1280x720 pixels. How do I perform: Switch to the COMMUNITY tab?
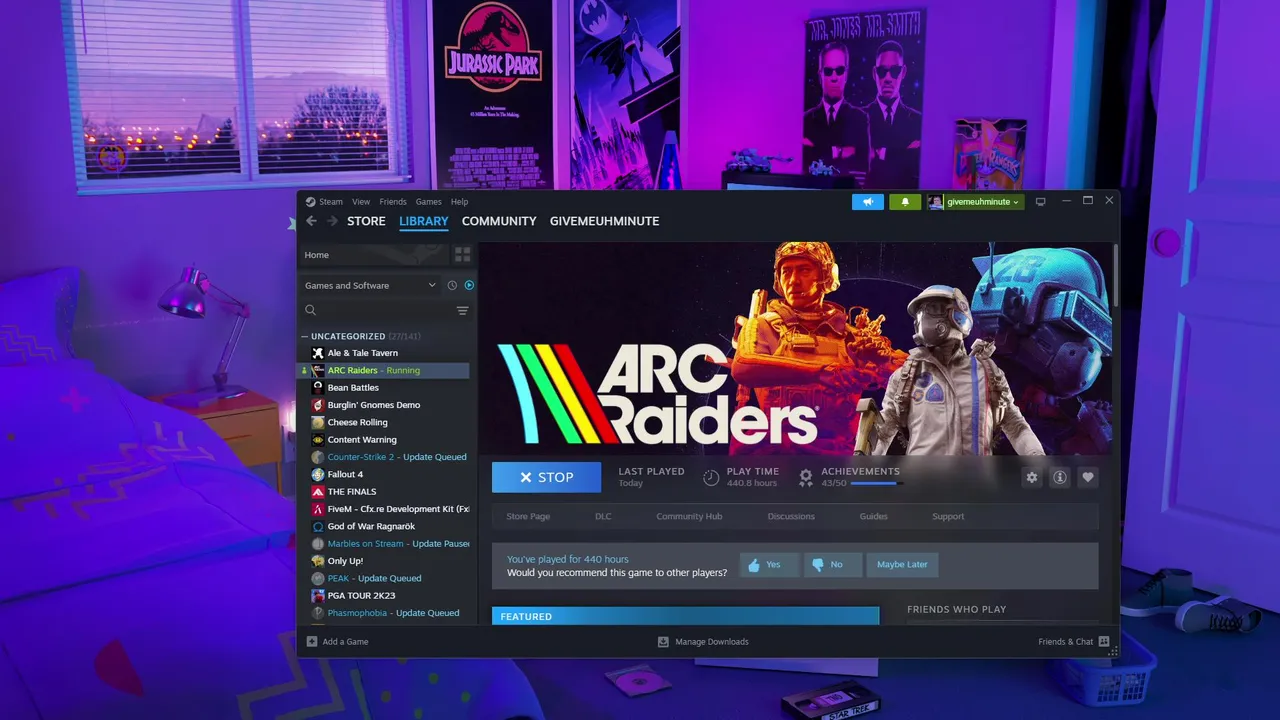click(499, 221)
